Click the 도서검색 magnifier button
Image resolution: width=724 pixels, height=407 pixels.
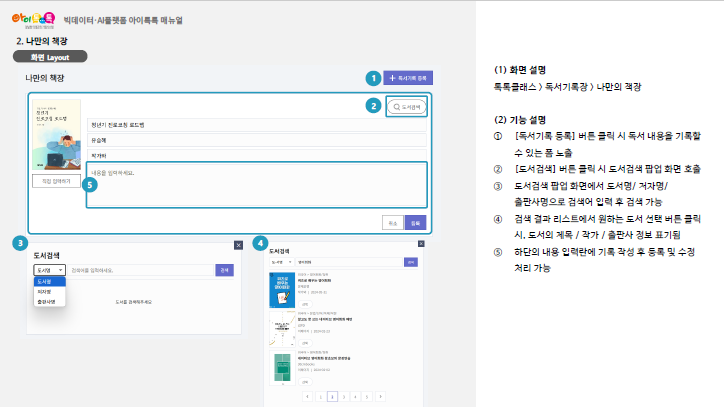(x=406, y=106)
